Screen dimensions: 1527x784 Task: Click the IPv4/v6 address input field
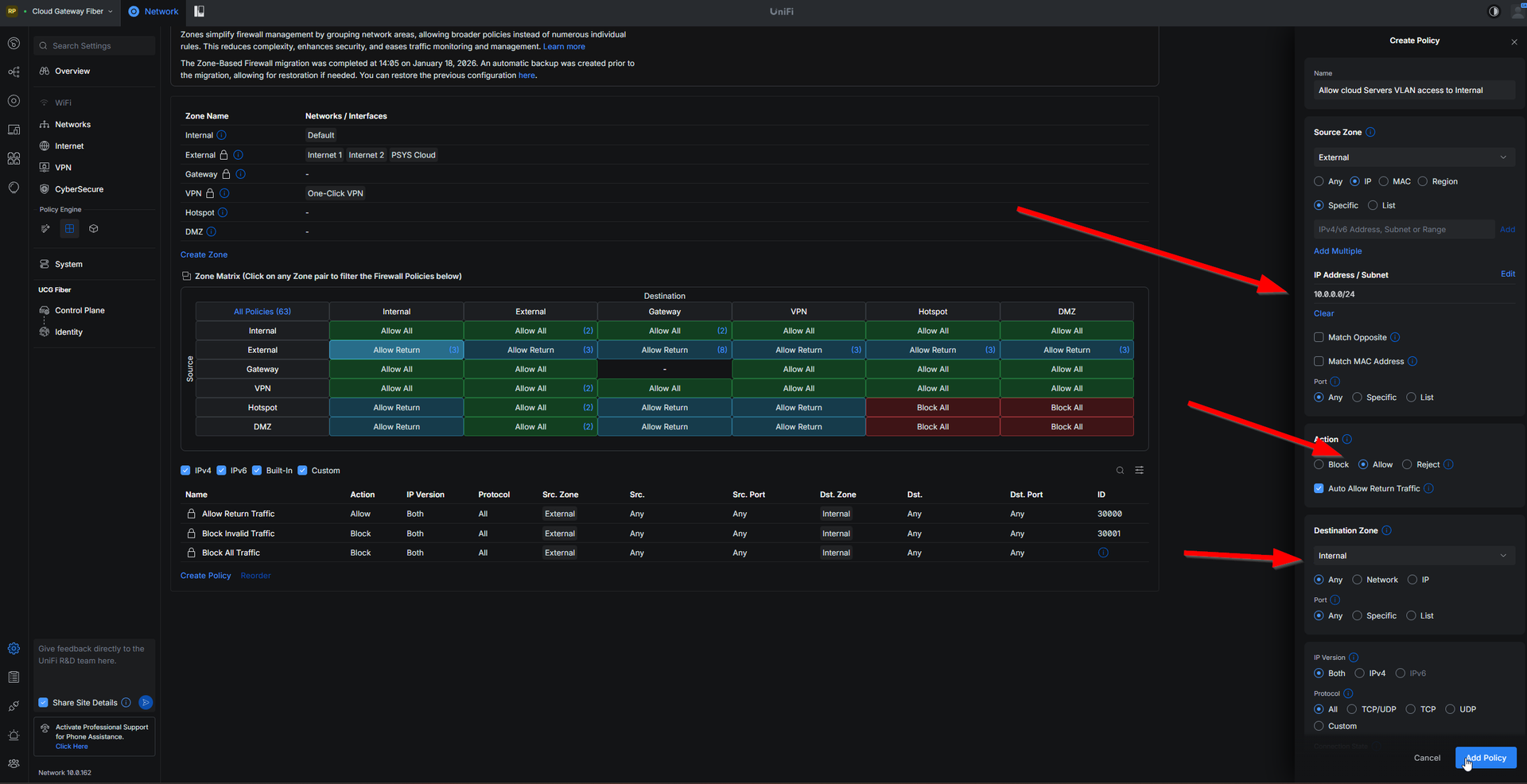[x=1403, y=230]
